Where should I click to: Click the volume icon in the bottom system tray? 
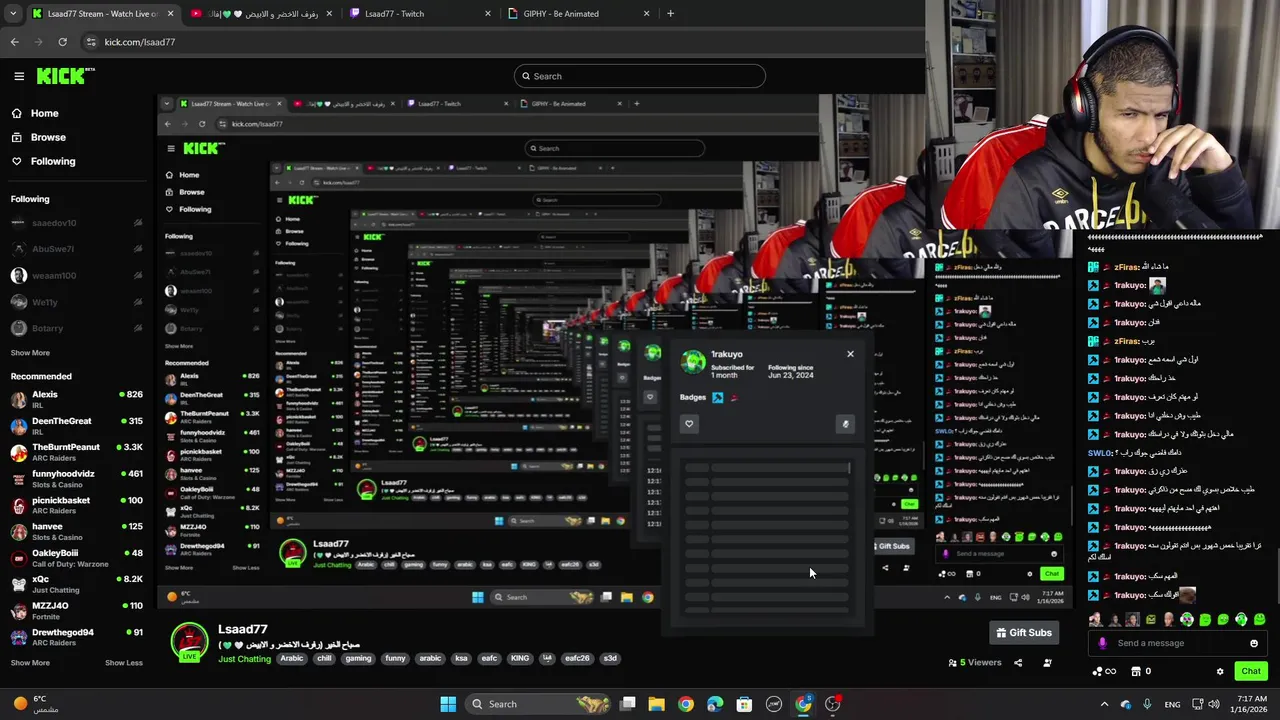click(x=1214, y=704)
